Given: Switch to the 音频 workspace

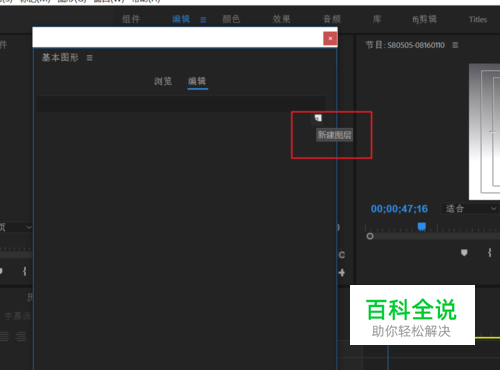Looking at the screenshot, I should tap(332, 19).
